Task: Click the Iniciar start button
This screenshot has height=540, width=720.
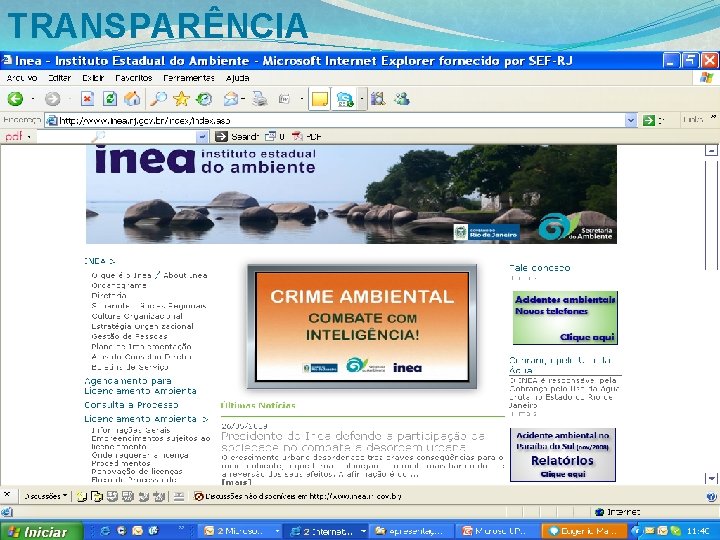Action: 41,531
